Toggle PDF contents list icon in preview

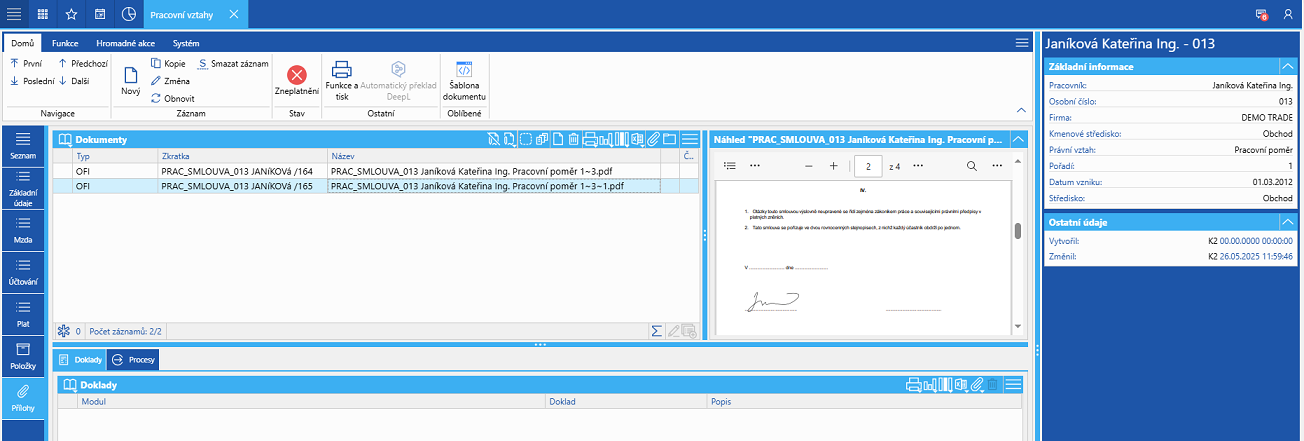pyautogui.click(x=730, y=165)
